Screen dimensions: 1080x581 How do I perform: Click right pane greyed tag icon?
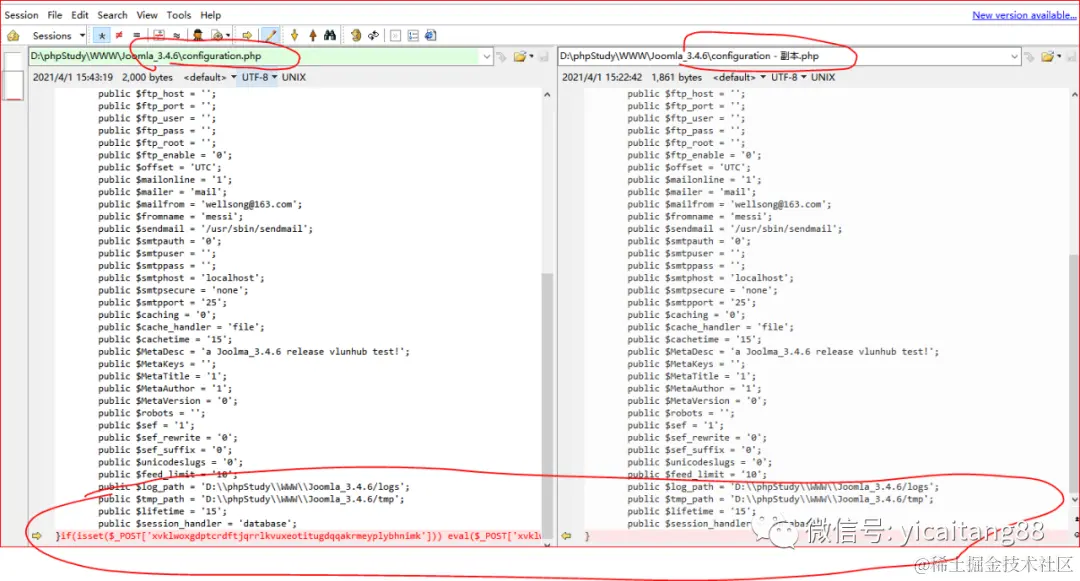(1029, 56)
